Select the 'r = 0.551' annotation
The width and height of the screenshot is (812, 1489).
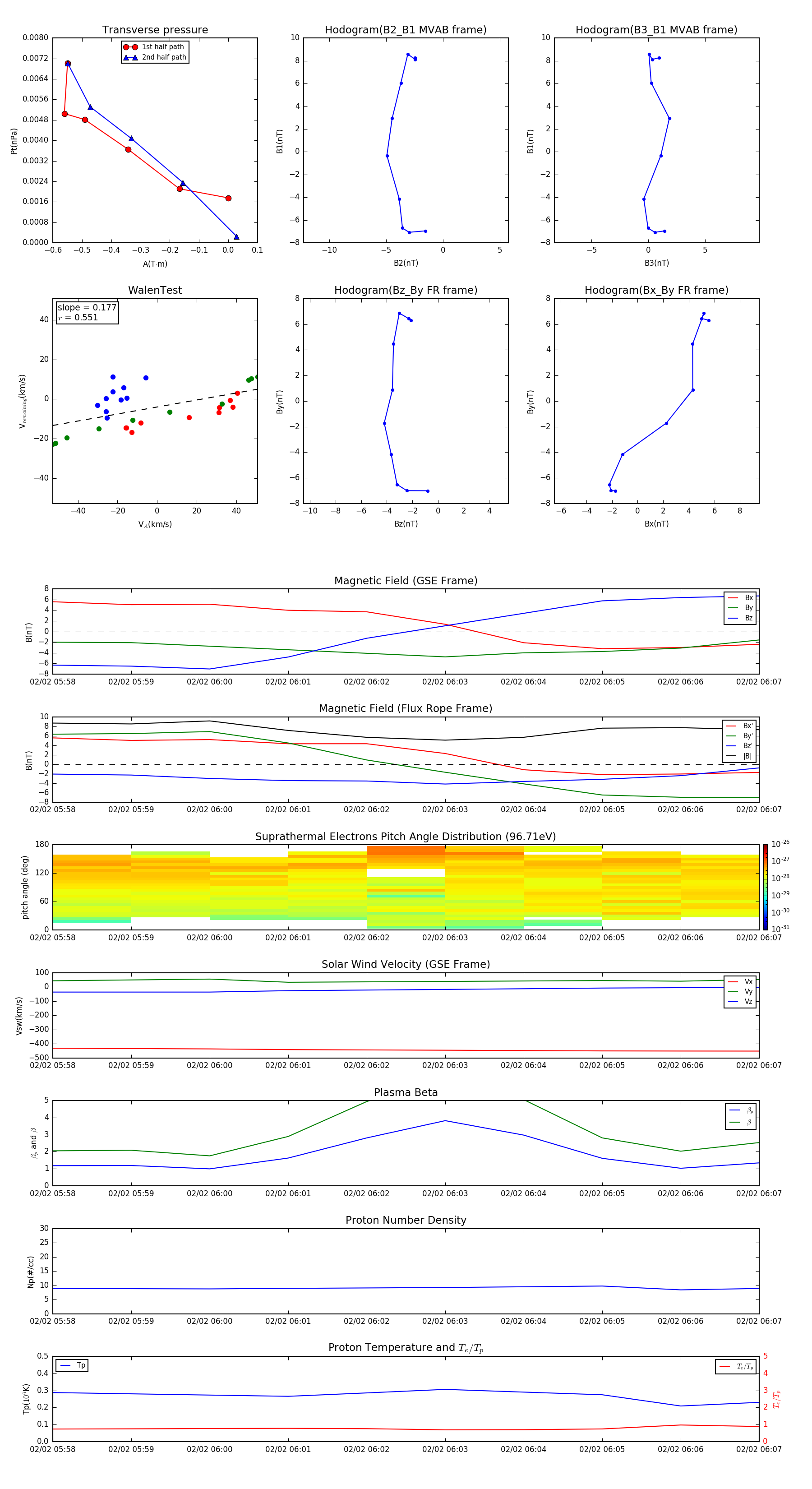click(78, 317)
